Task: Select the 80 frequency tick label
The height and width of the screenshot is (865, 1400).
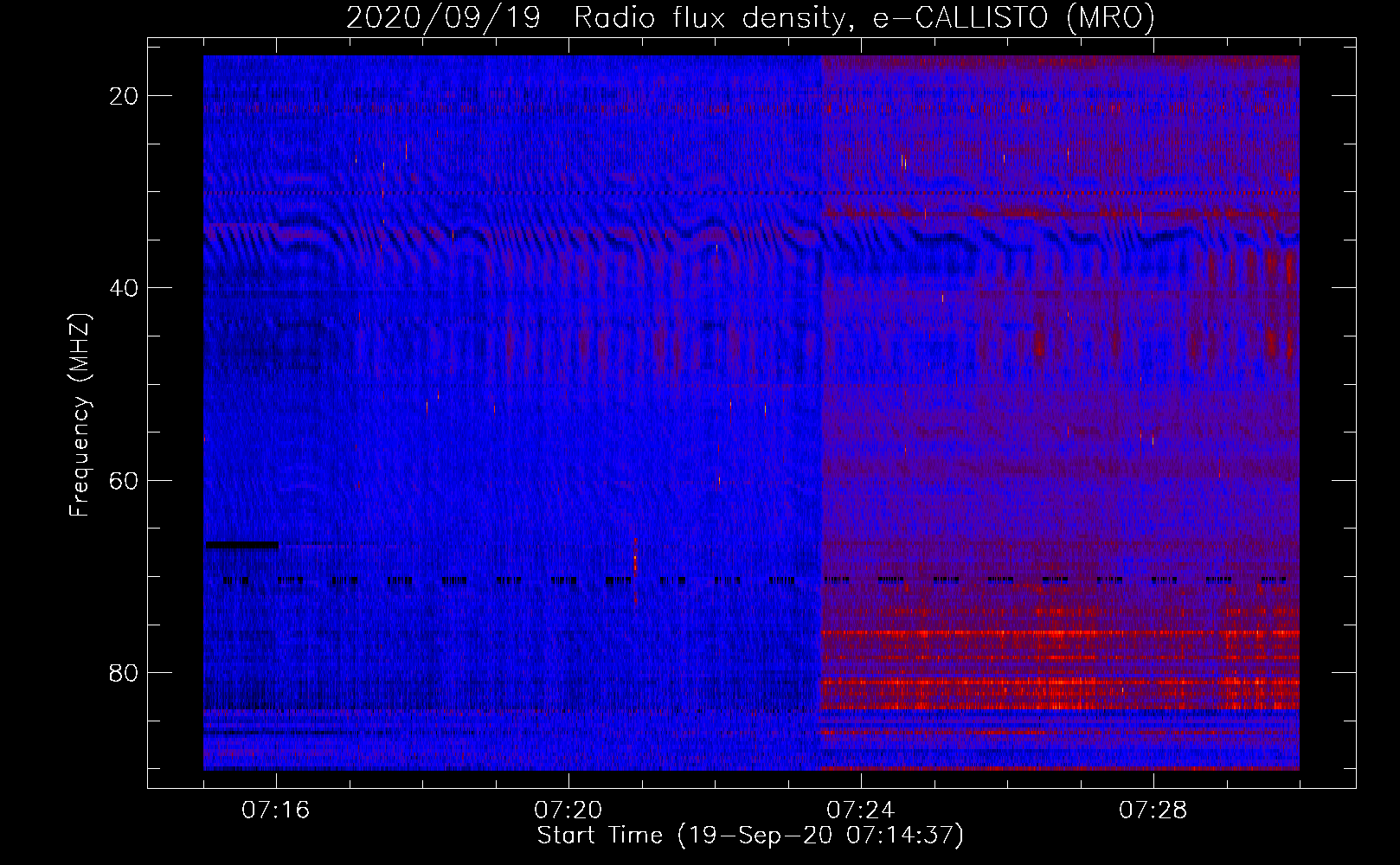Action: tap(124, 673)
